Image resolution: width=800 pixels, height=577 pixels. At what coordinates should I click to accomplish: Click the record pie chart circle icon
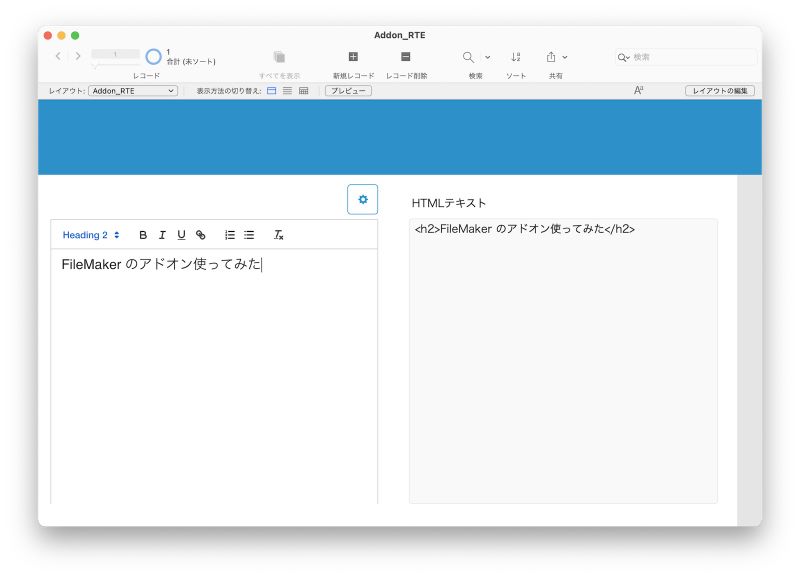[153, 57]
